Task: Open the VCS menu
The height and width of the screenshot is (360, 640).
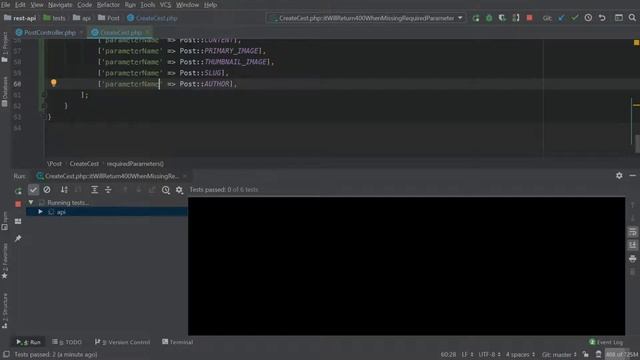Action: pyautogui.click(x=165, y=5)
